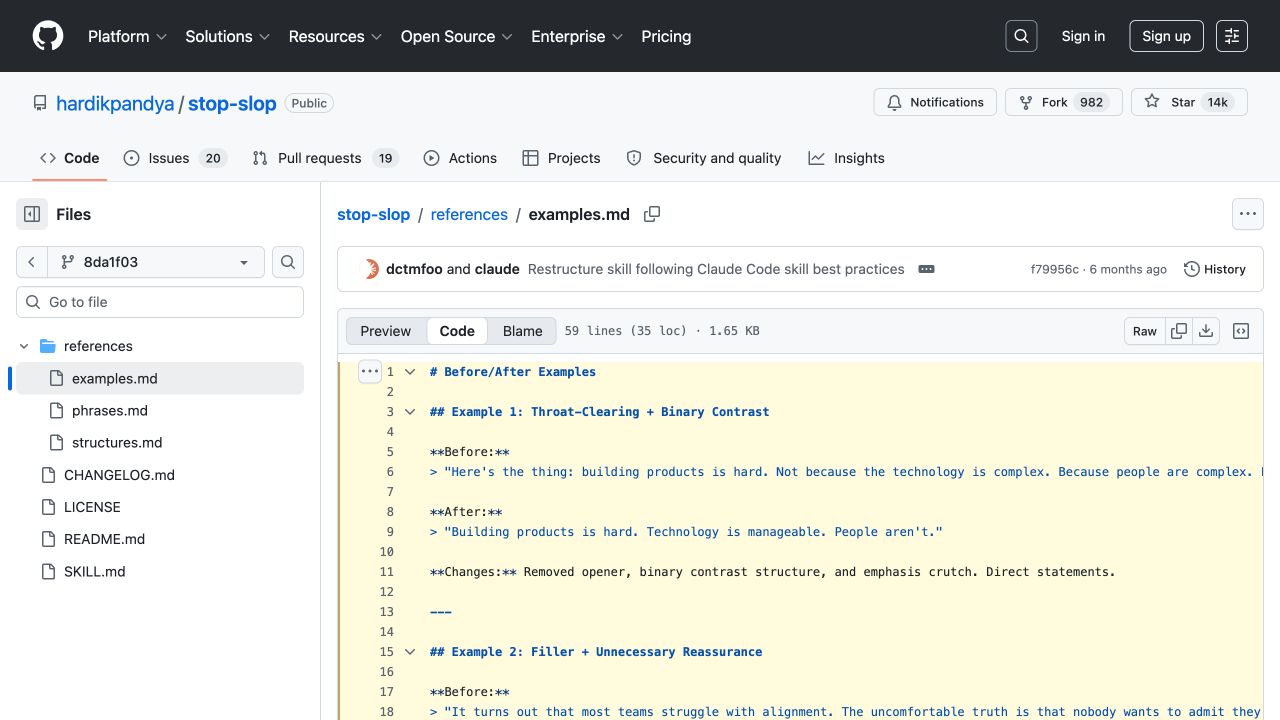Open the History link for this file
The image size is (1280, 720).
(1214, 269)
